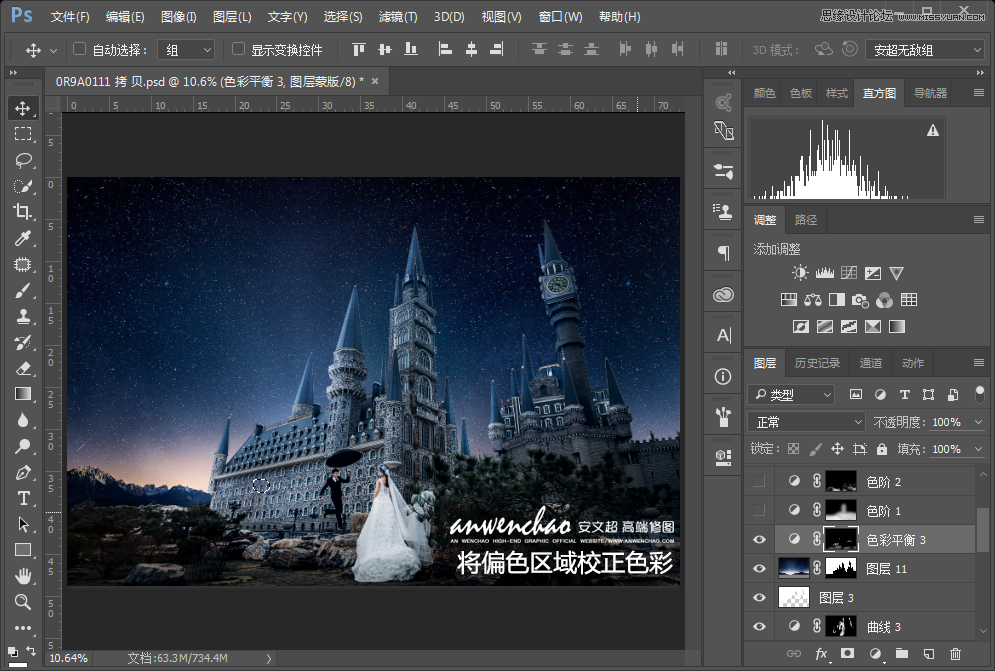Switch to the 历史记录 tab
Image resolution: width=995 pixels, height=671 pixels.
point(817,363)
